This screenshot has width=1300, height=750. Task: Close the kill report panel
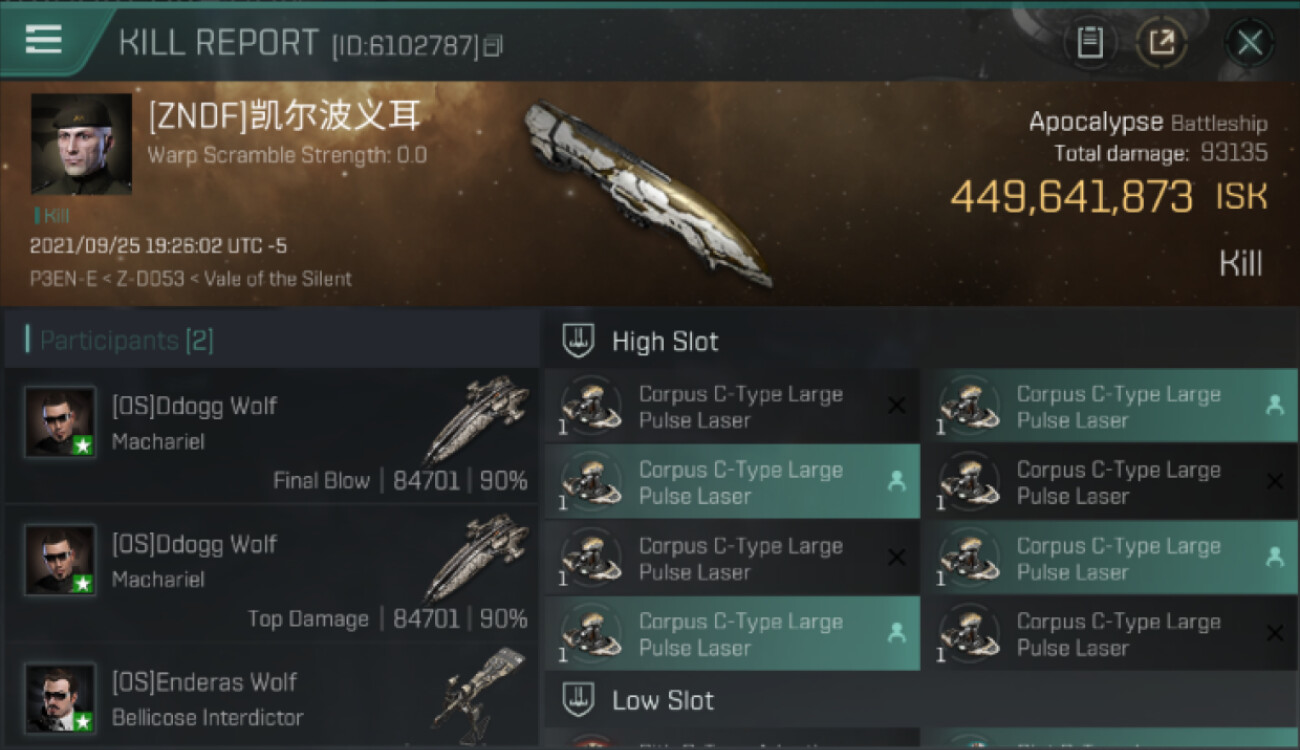pos(1249,43)
